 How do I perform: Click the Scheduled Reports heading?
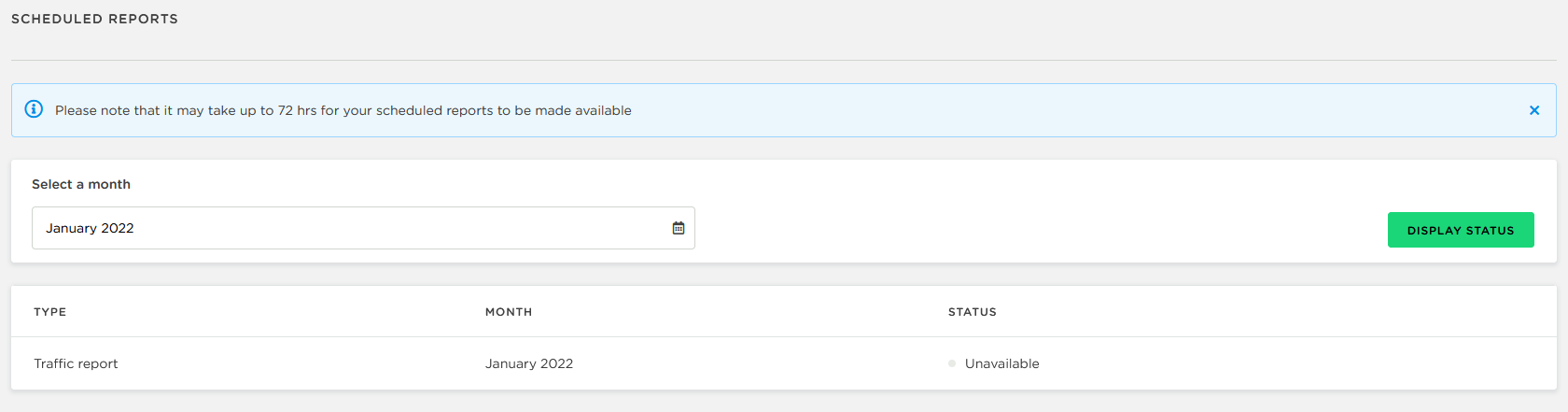pos(94,19)
